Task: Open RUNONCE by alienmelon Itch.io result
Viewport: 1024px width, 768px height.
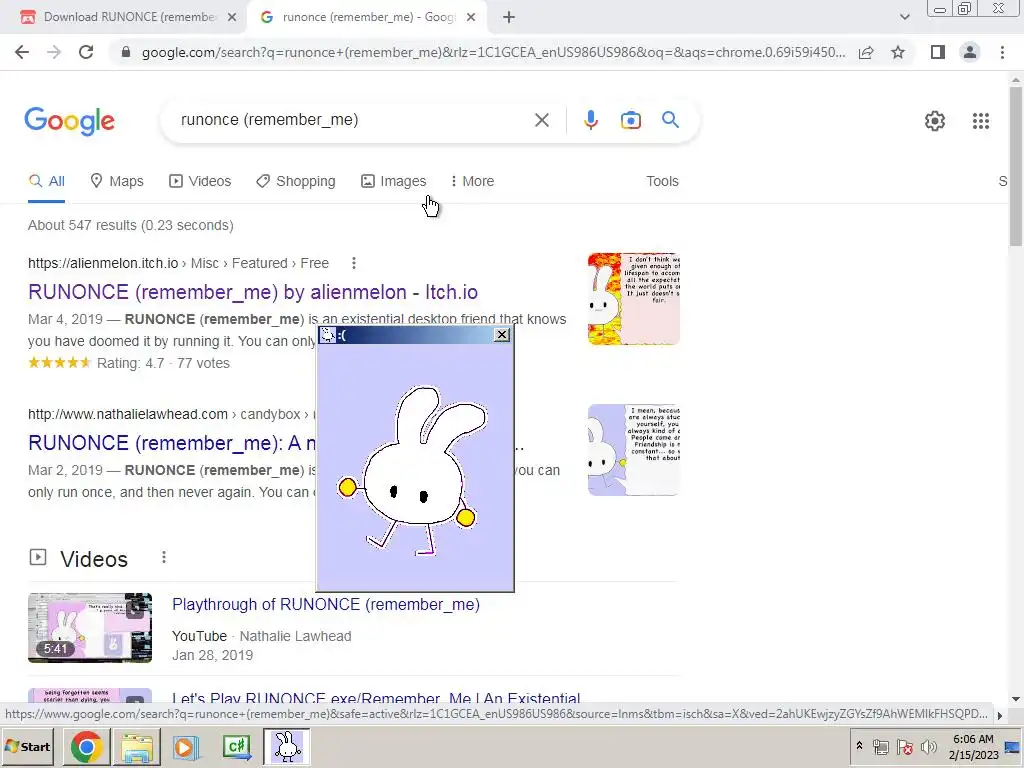Action: pos(253,292)
